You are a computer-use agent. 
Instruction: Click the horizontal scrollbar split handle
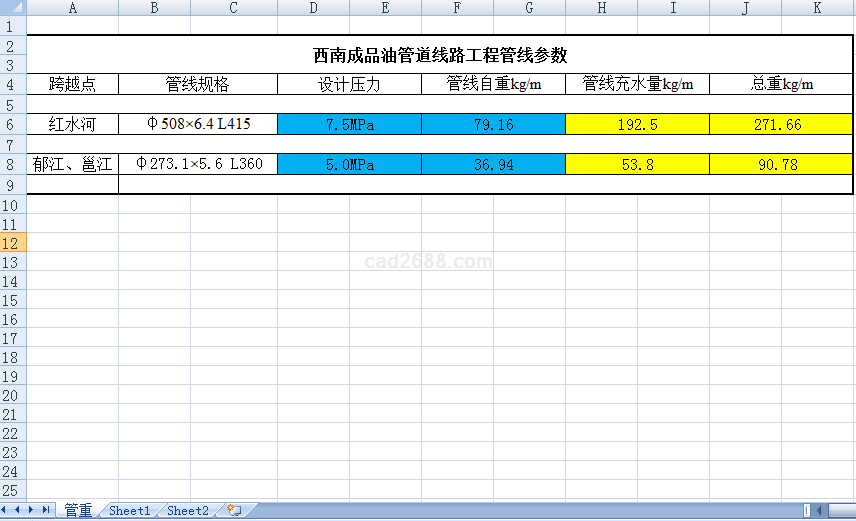(807, 510)
